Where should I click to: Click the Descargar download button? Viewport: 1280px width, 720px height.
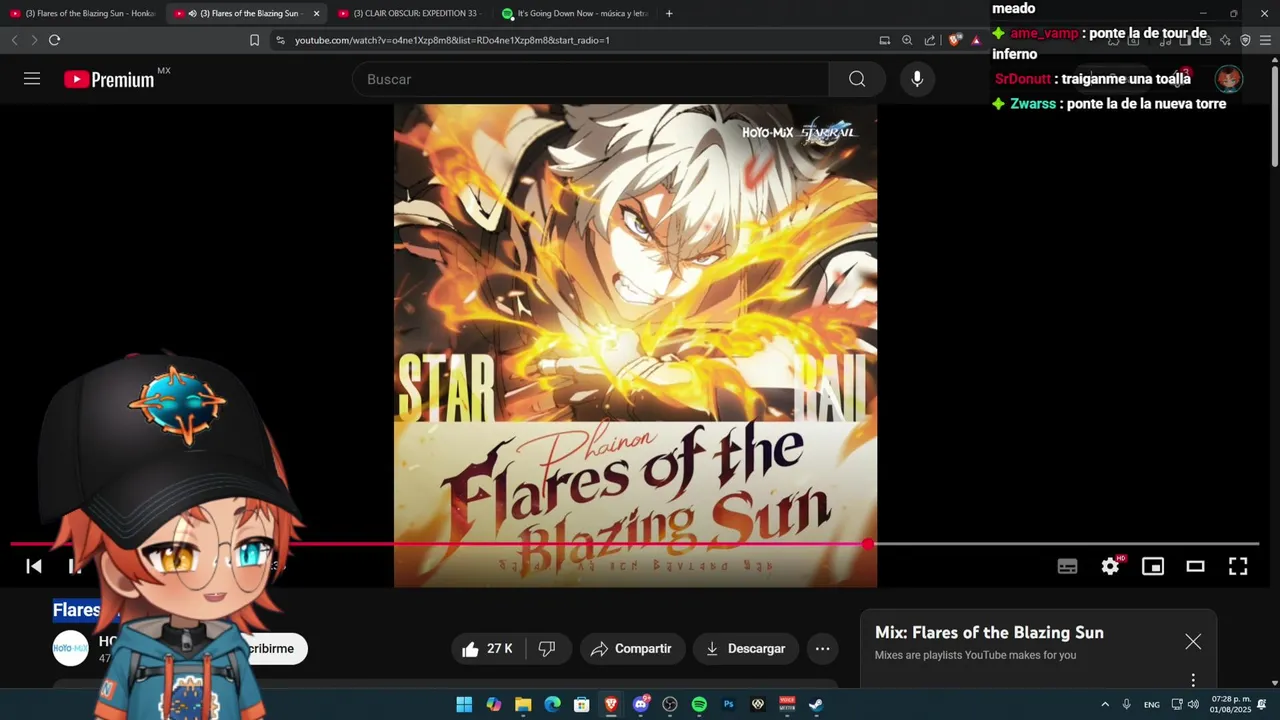tap(746, 649)
